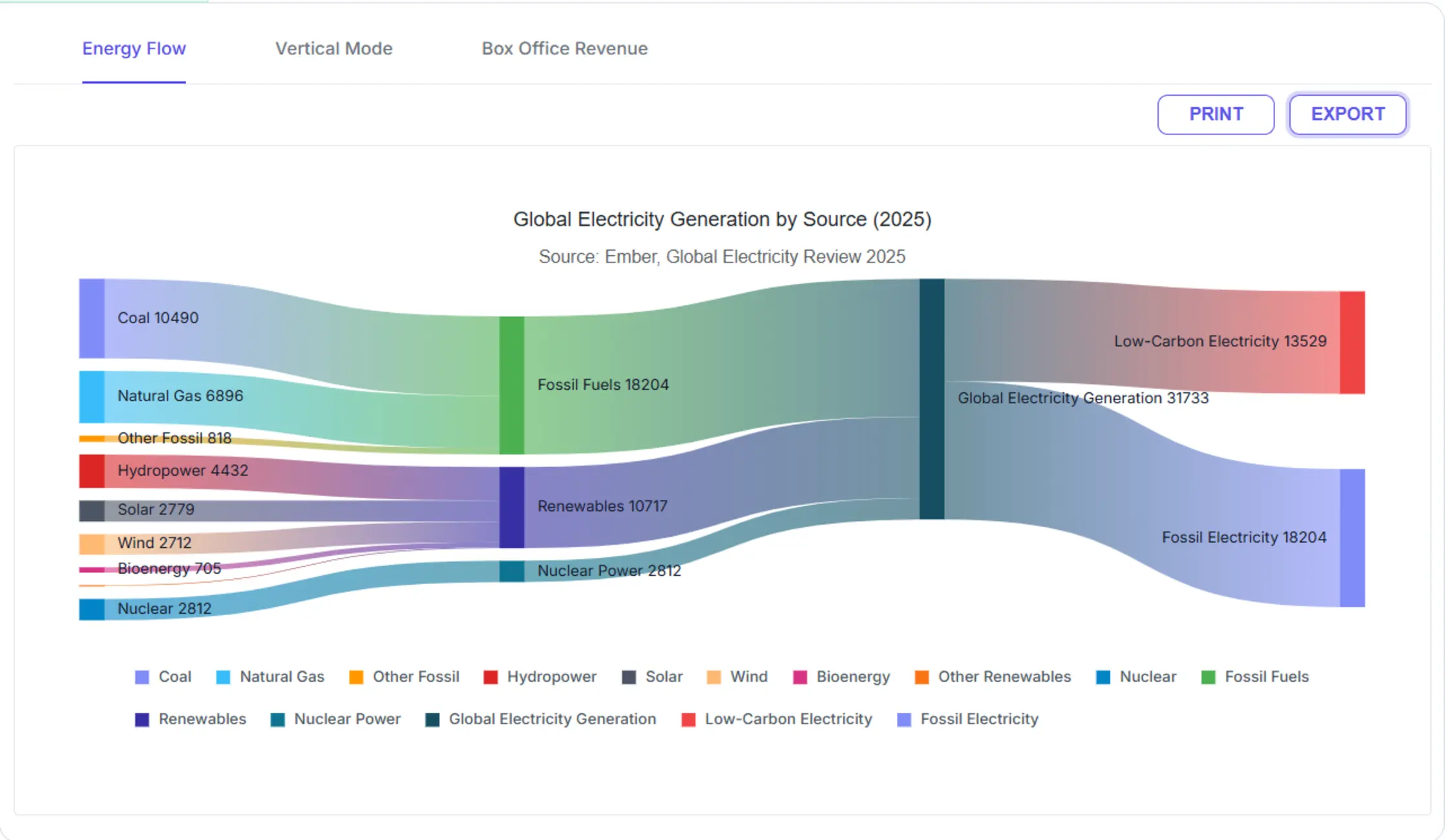The height and width of the screenshot is (840, 1445).
Task: Click the Low-Carbon Electricity legend swatch
Action: (688, 720)
